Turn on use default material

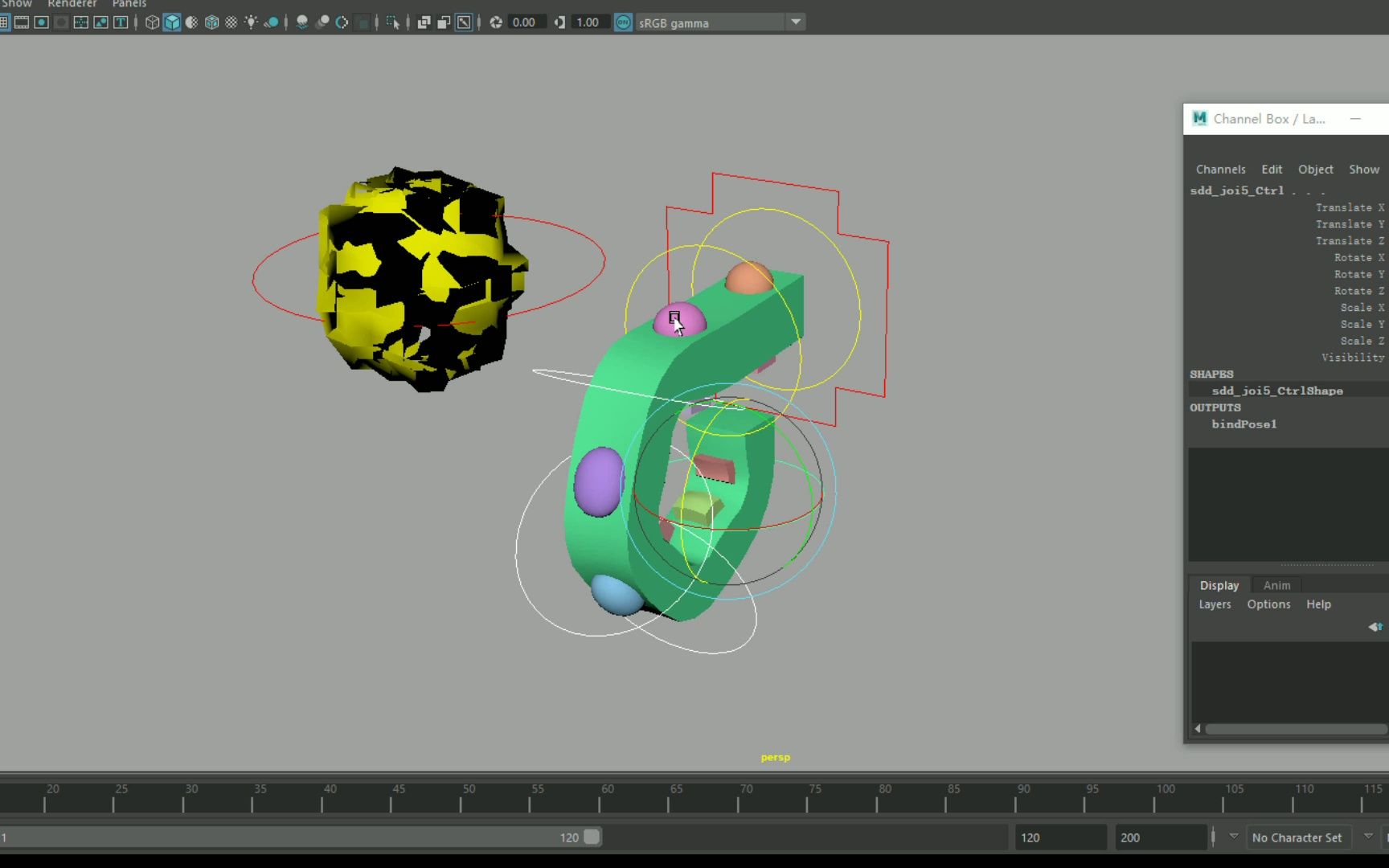pyautogui.click(x=191, y=23)
